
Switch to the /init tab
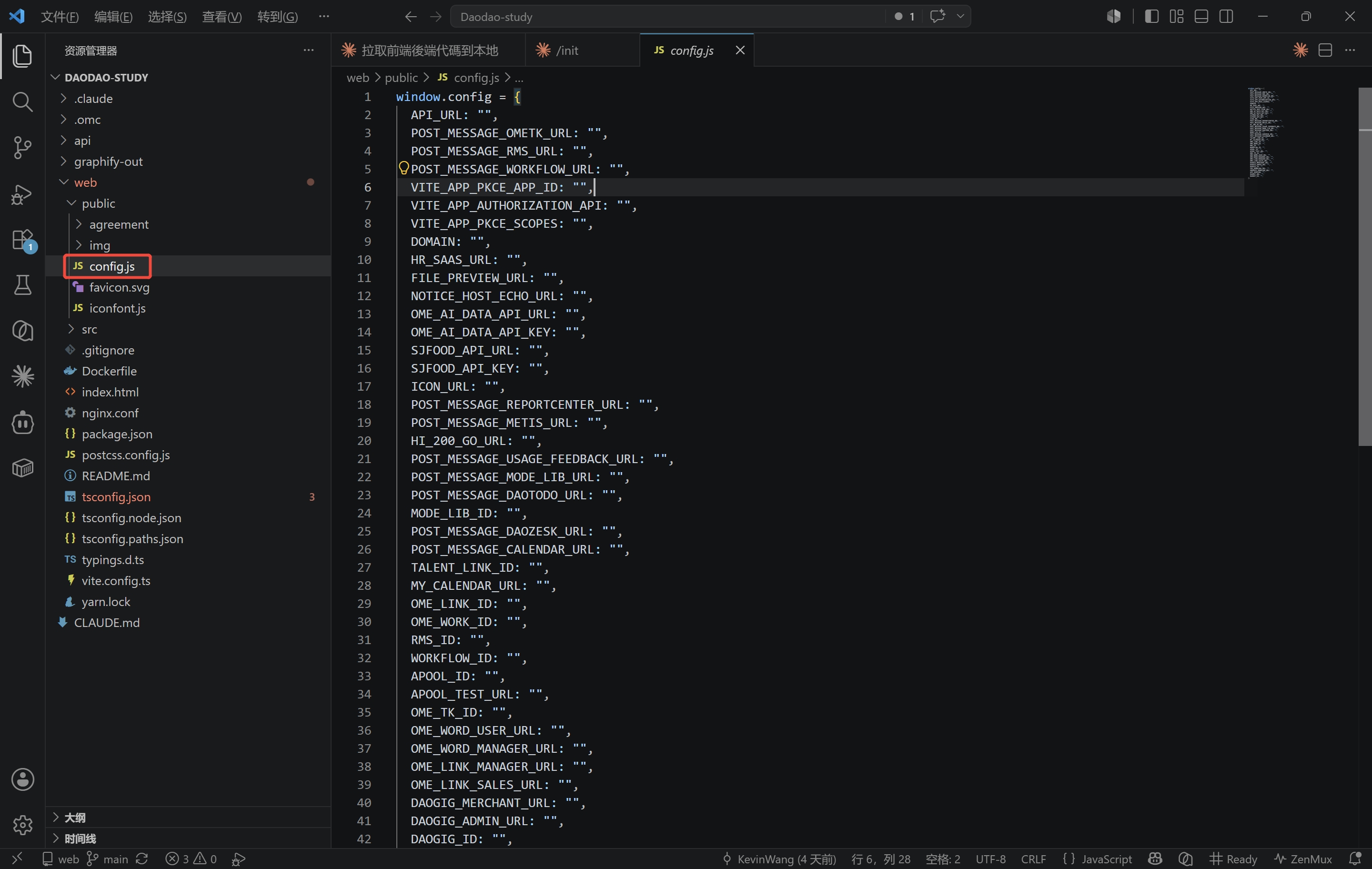(x=582, y=50)
